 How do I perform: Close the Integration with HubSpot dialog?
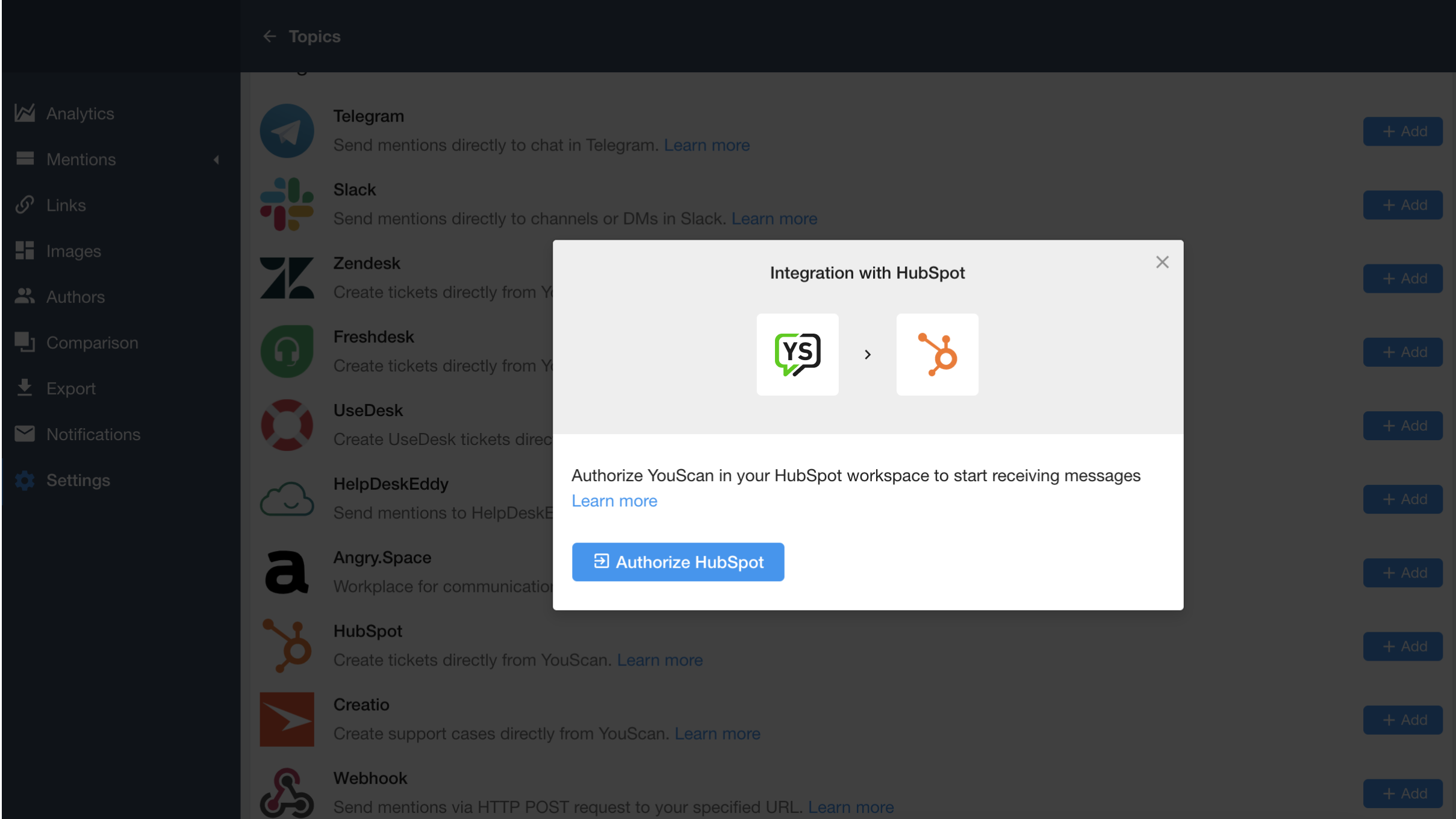click(1161, 261)
